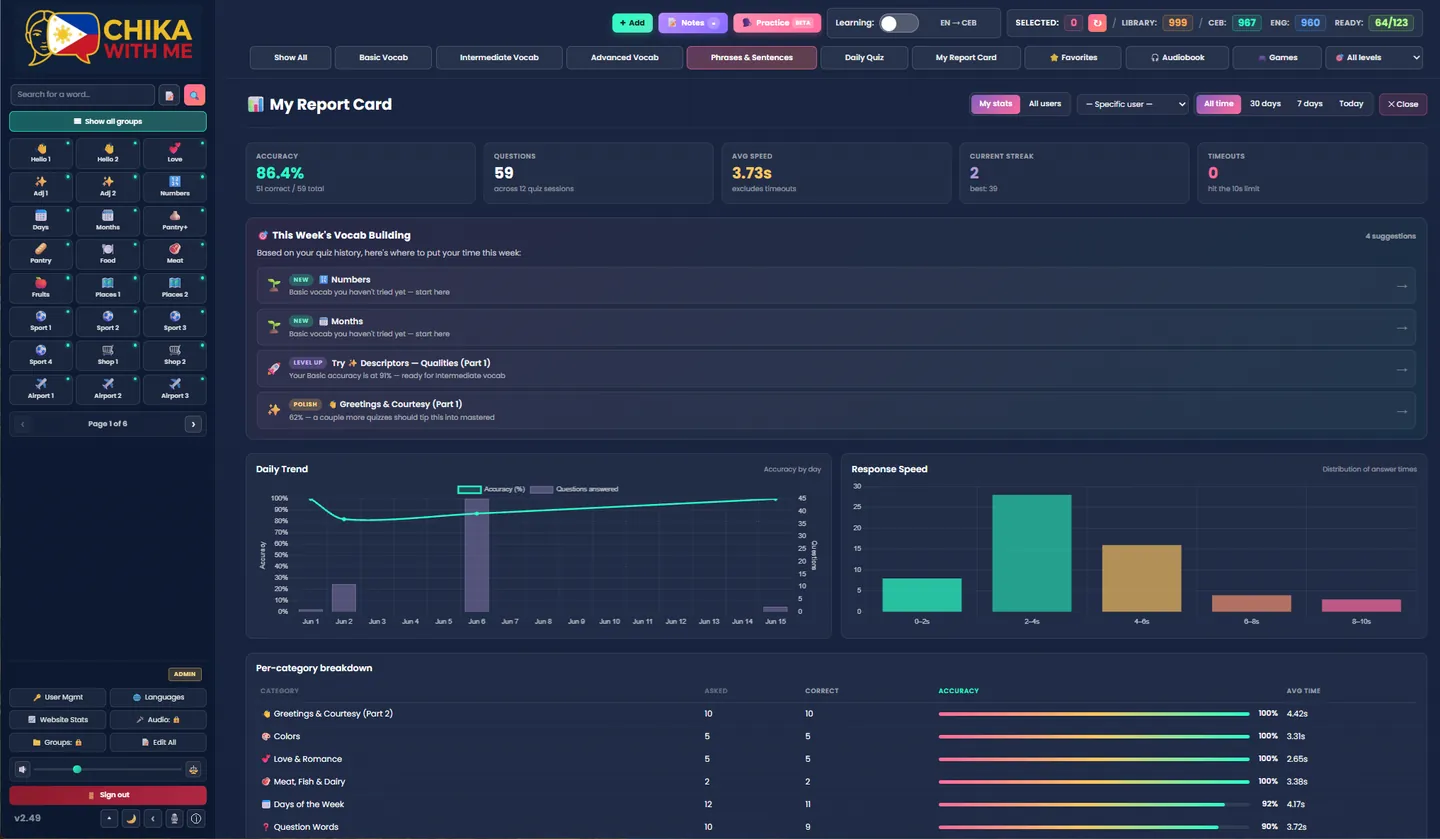
Task: Open the Specific user dropdown
Action: (x=1132, y=104)
